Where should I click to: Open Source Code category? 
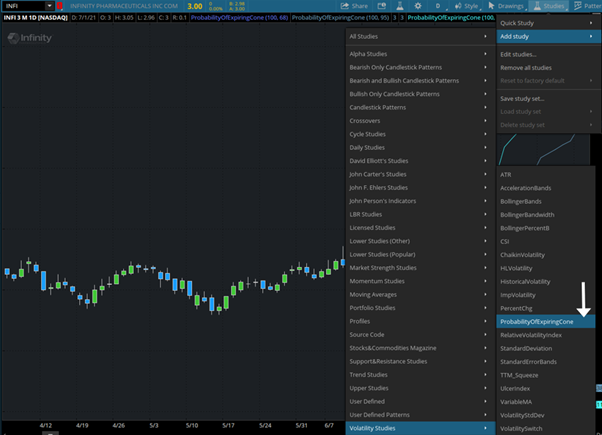(x=418, y=335)
